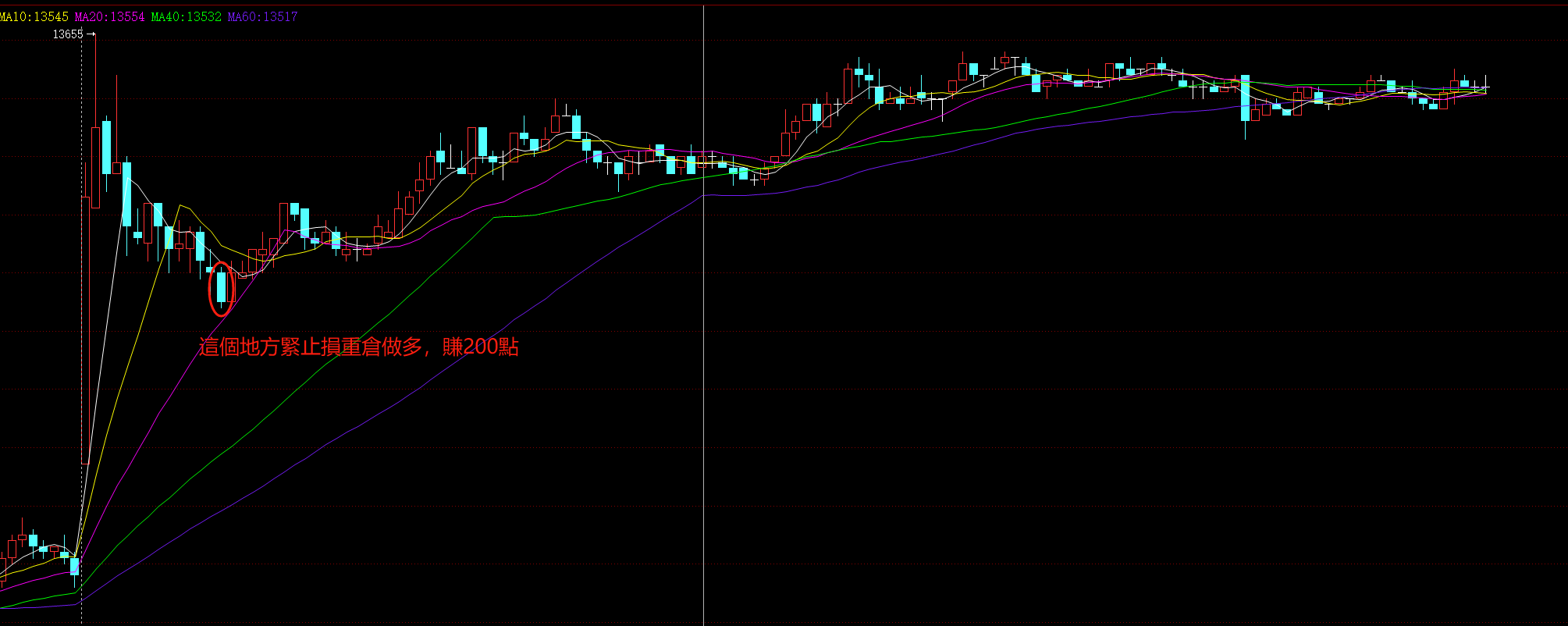Click purple MA60 line at the crosshair
This screenshot has height=626, width=1568.
coord(704,195)
